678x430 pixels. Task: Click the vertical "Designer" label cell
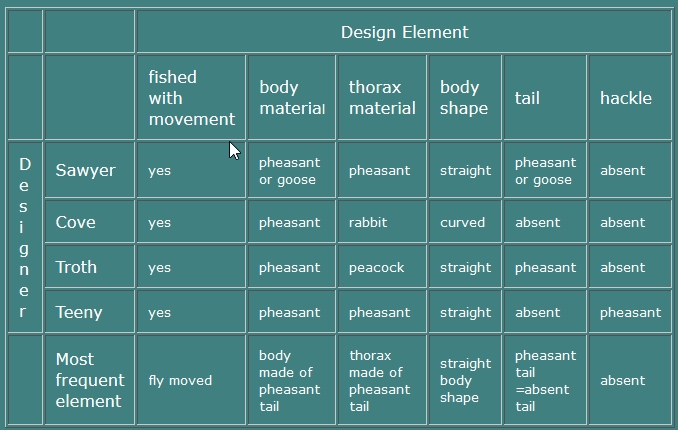pos(24,238)
